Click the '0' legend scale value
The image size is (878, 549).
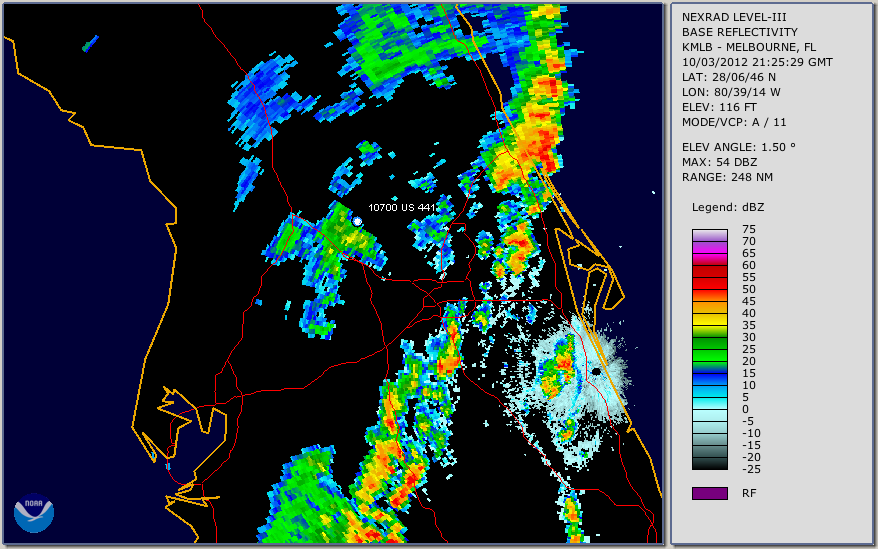(x=745, y=409)
